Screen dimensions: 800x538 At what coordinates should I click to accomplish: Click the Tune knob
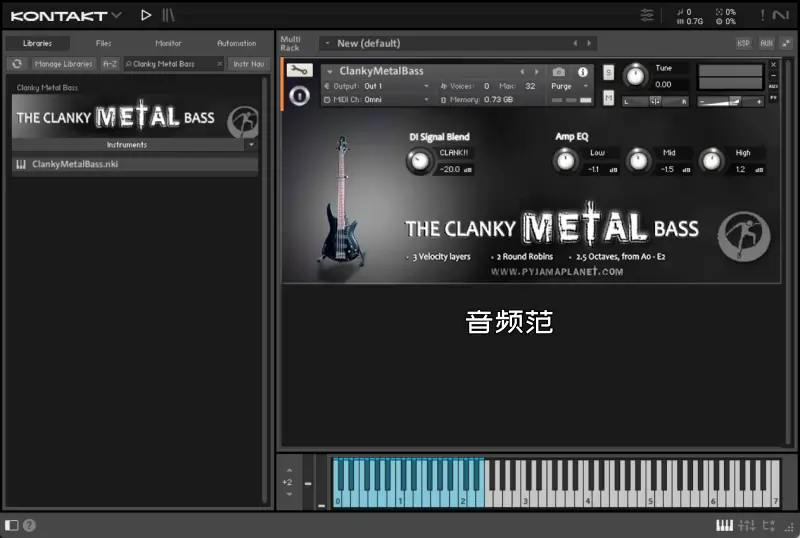click(x=635, y=76)
